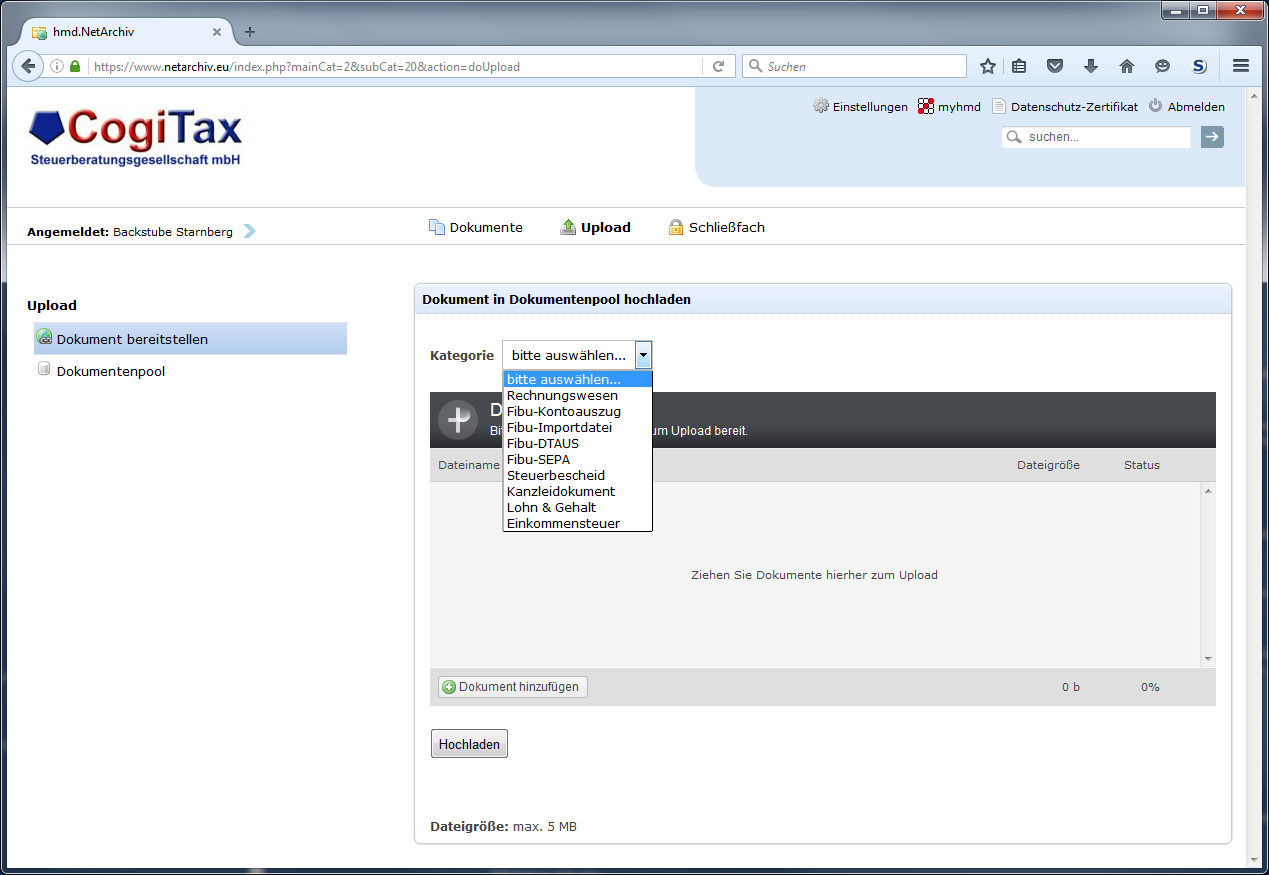Image resolution: width=1269 pixels, height=875 pixels.
Task: Select the Dokument bereitstellen sidebar icon
Action: click(44, 338)
